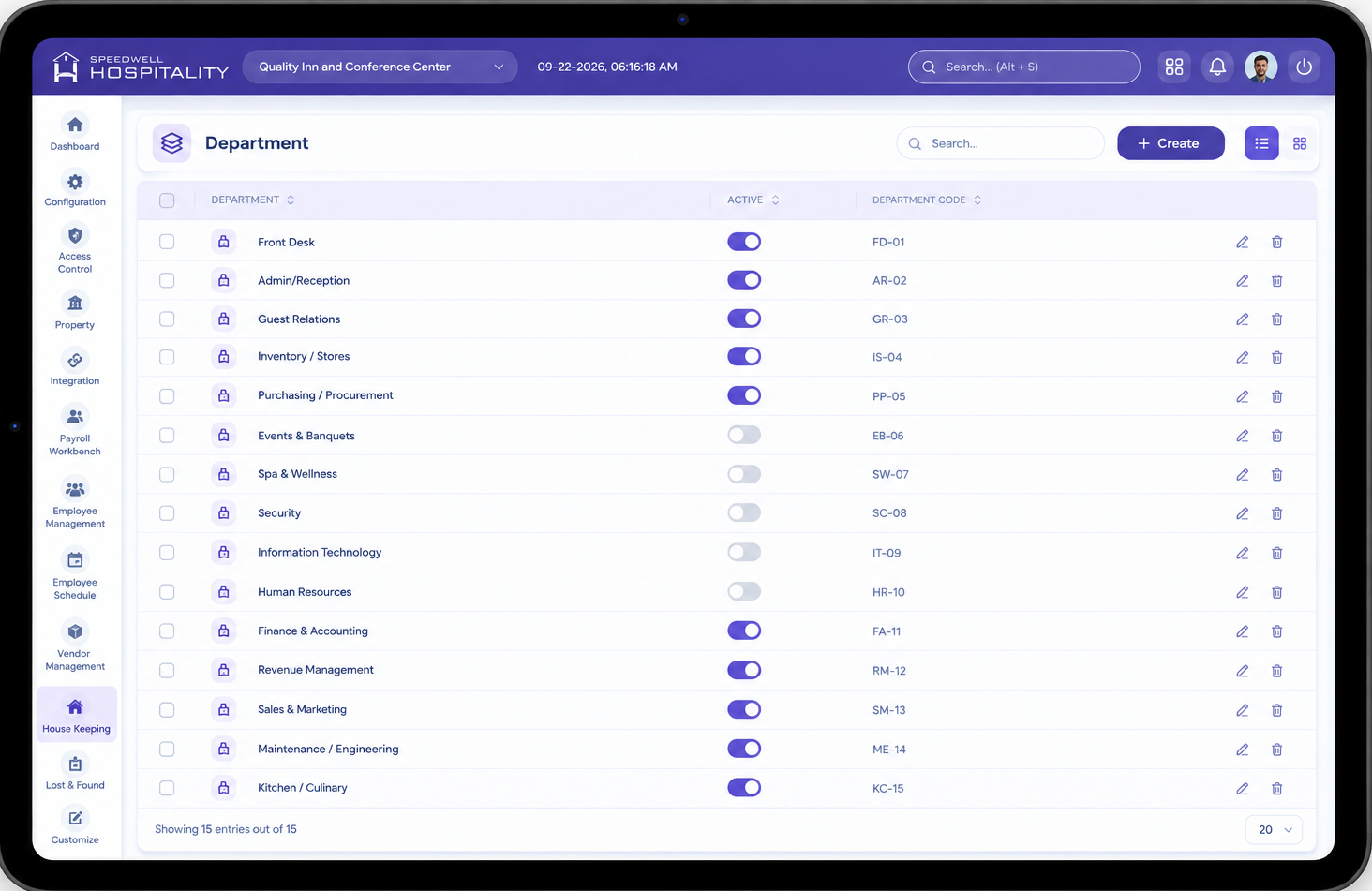This screenshot has width=1372, height=891.
Task: Click the power logout icon
Action: pyautogui.click(x=1304, y=67)
